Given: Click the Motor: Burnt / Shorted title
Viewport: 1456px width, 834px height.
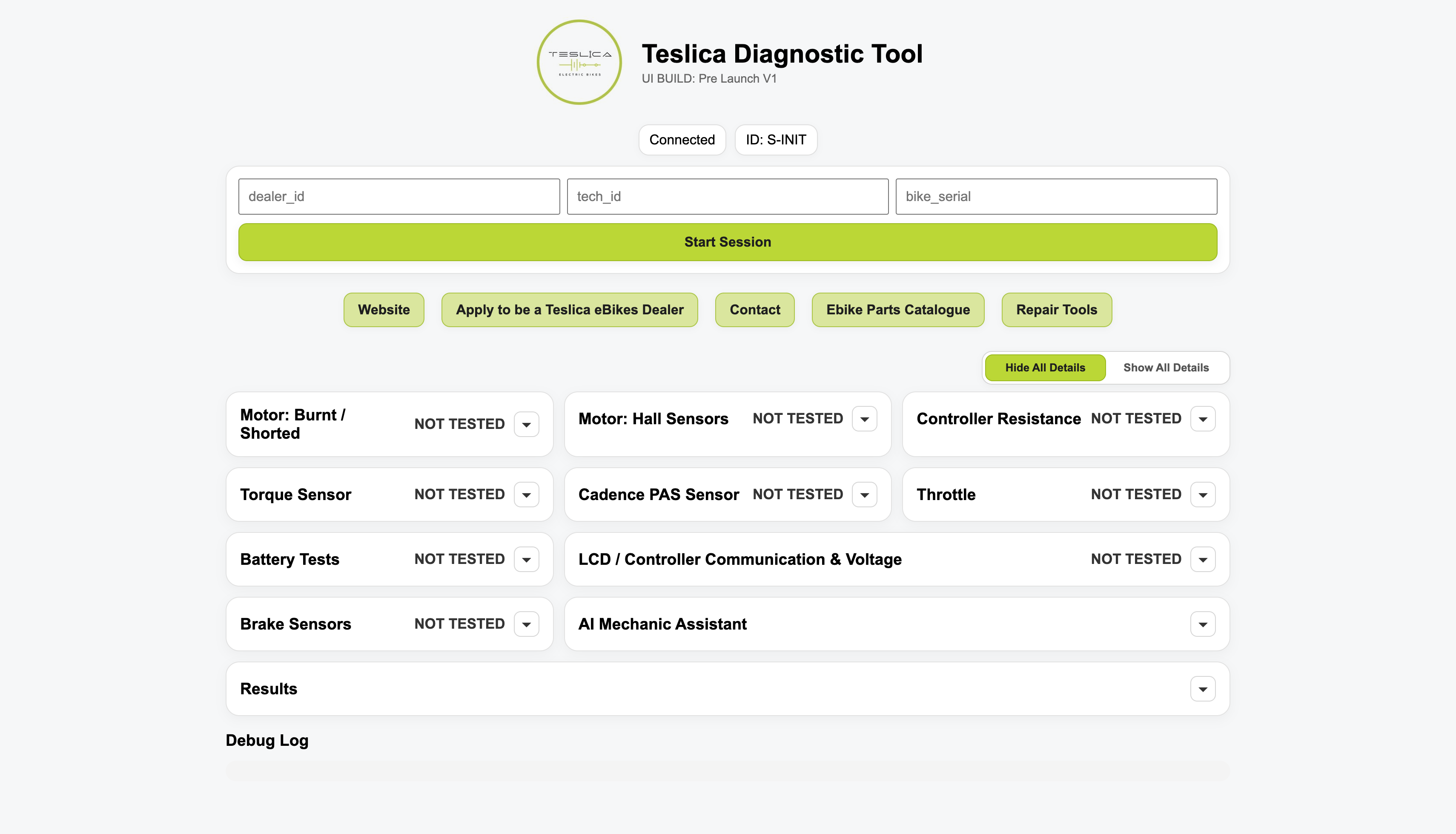Looking at the screenshot, I should pyautogui.click(x=293, y=424).
